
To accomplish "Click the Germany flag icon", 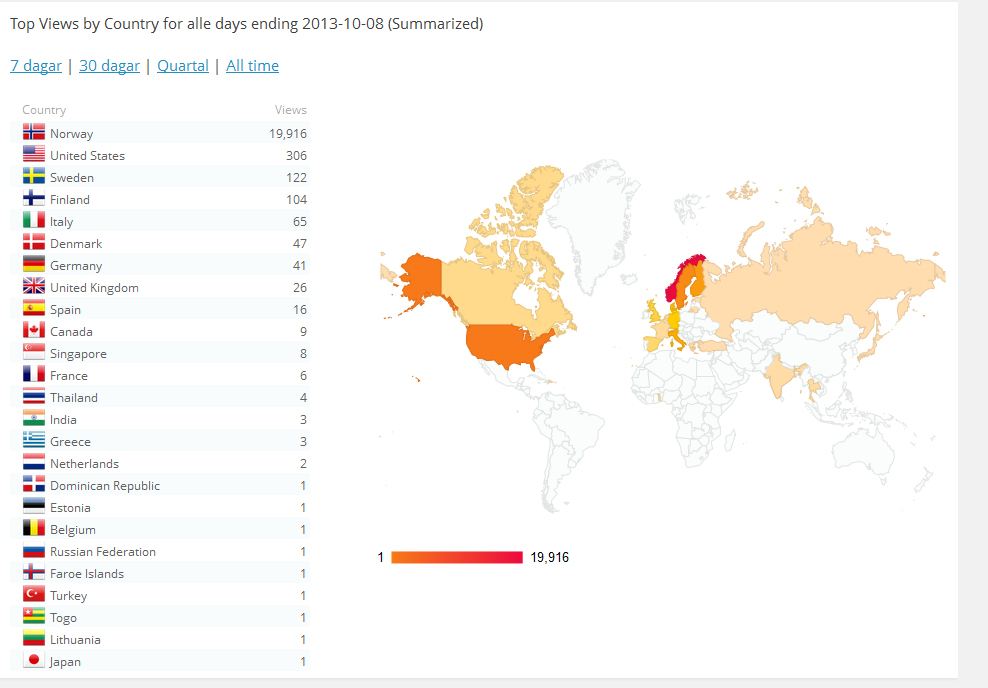I will click(34, 264).
